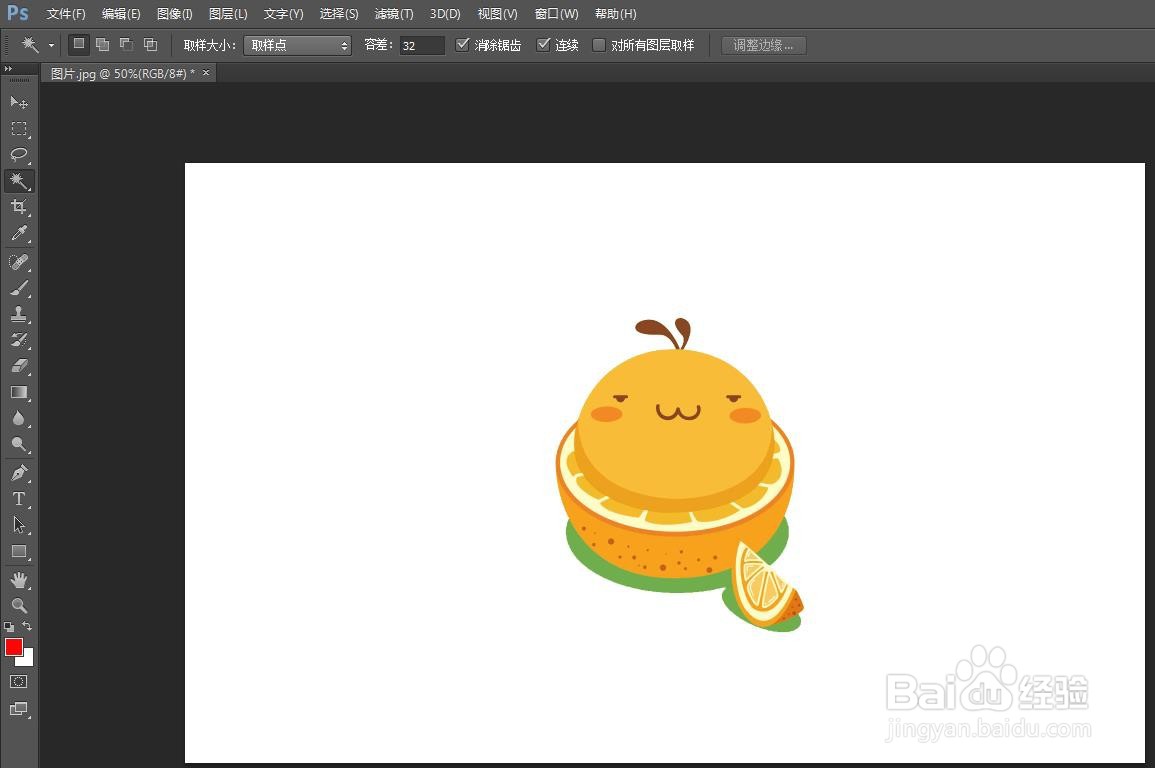Open the 视图(V) menu
The width and height of the screenshot is (1155, 768).
(497, 14)
